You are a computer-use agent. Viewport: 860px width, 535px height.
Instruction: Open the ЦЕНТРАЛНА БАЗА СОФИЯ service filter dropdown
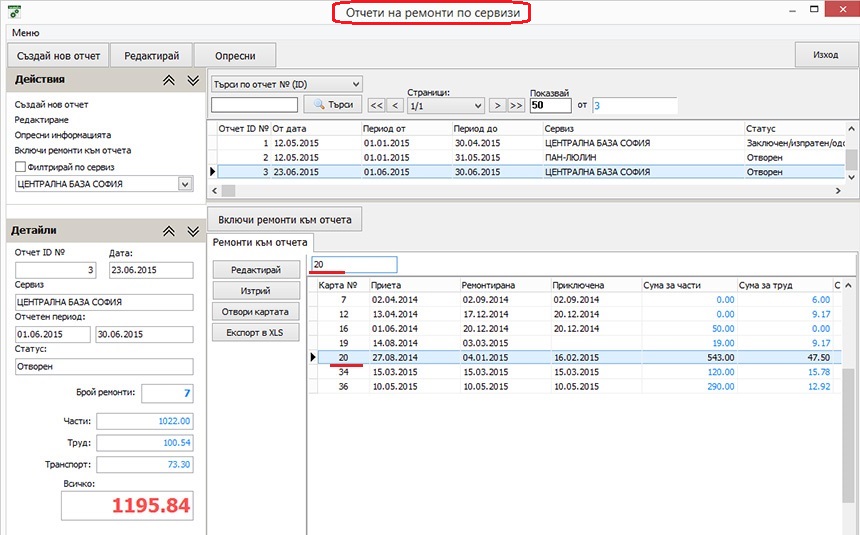pos(185,184)
